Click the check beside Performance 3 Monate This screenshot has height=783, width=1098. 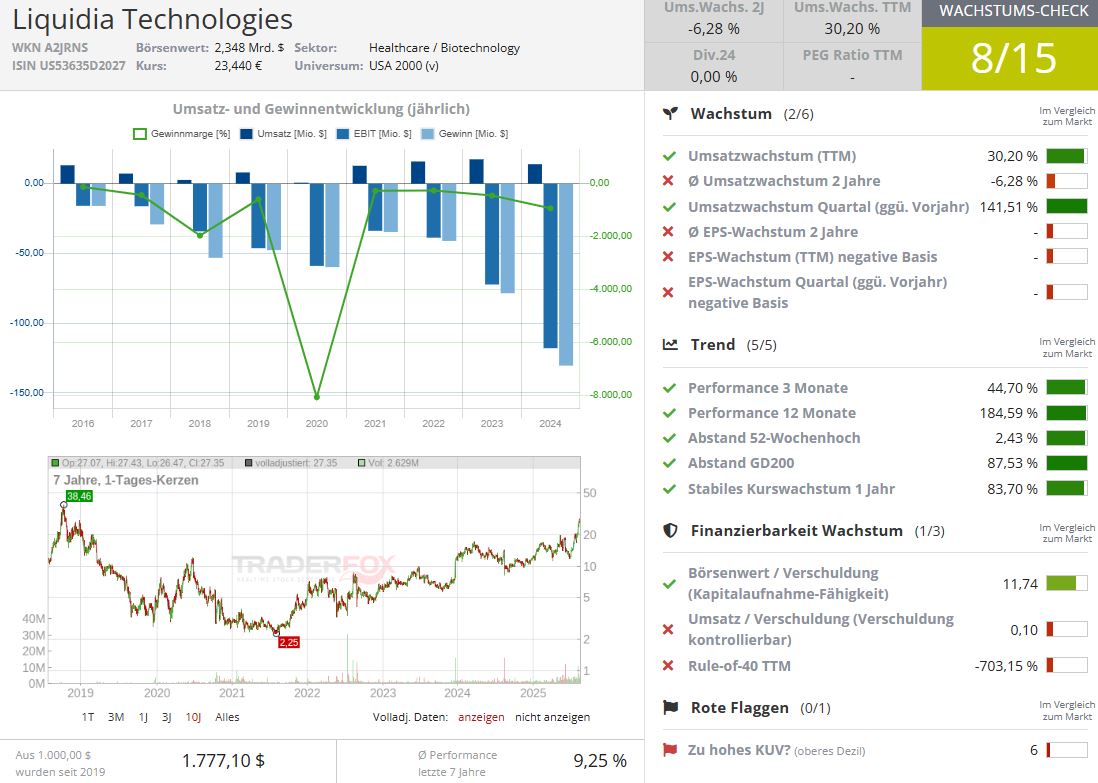tap(669, 388)
